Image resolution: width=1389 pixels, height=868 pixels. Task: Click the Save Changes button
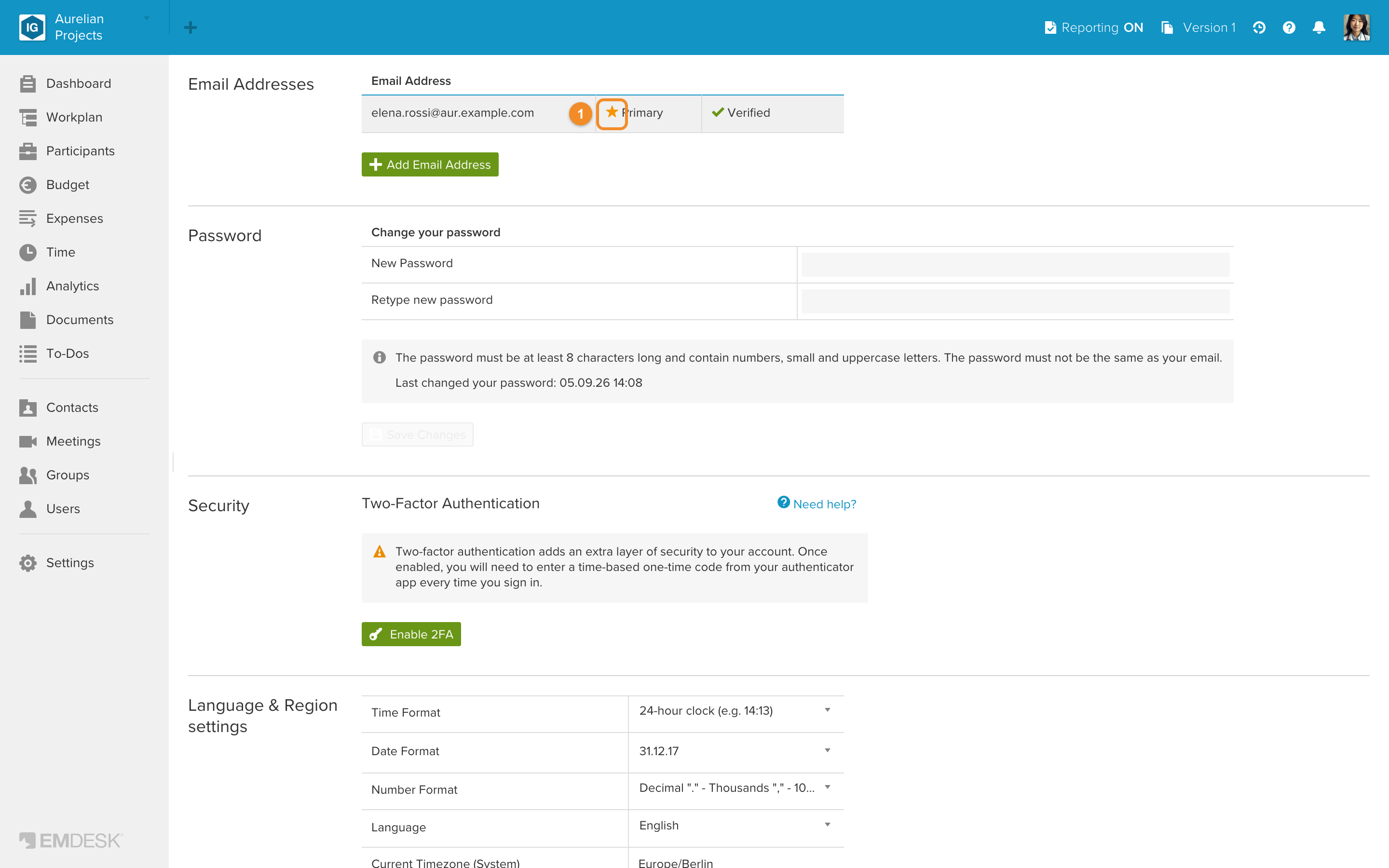click(x=417, y=434)
